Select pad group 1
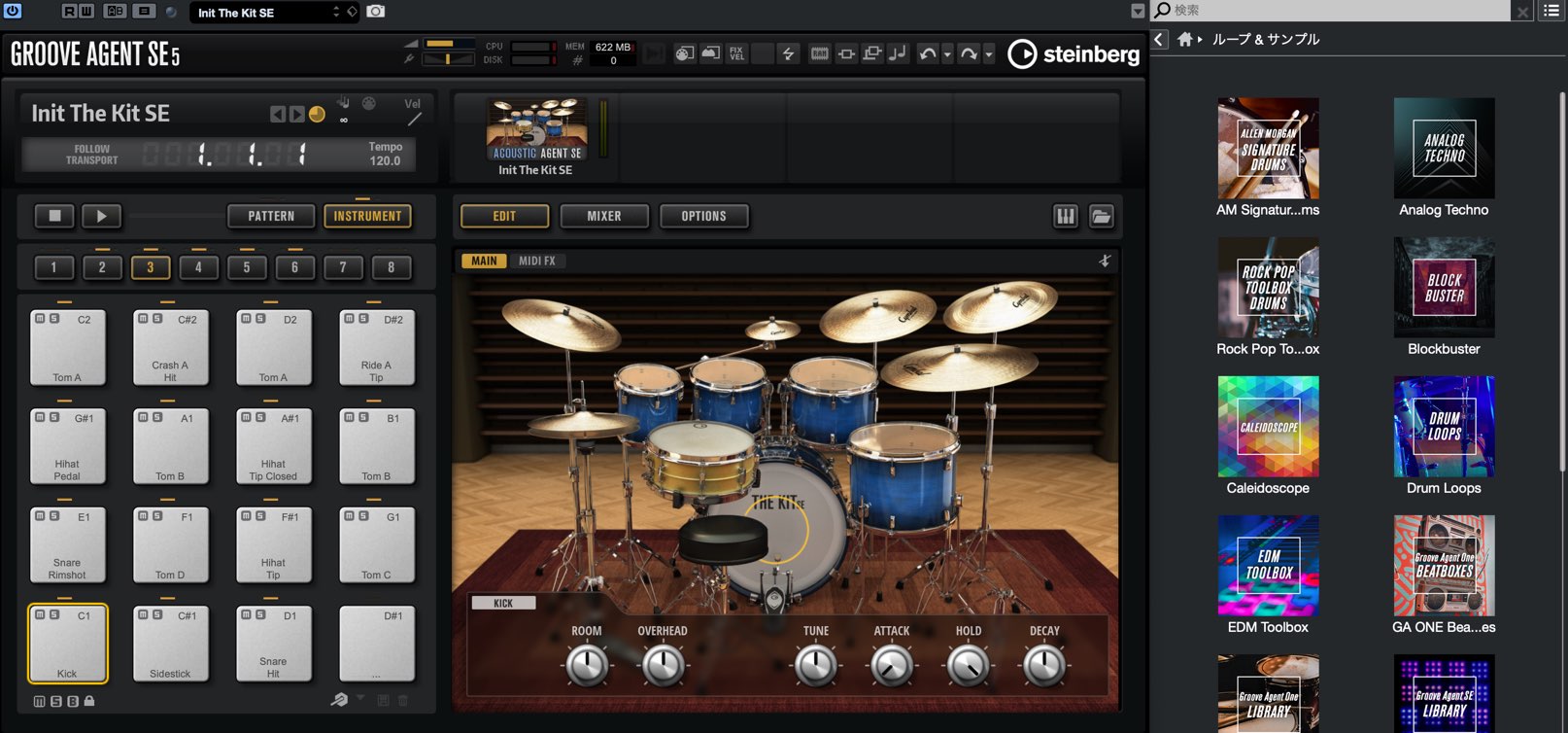Viewport: 1568px width, 733px height. 53,267
